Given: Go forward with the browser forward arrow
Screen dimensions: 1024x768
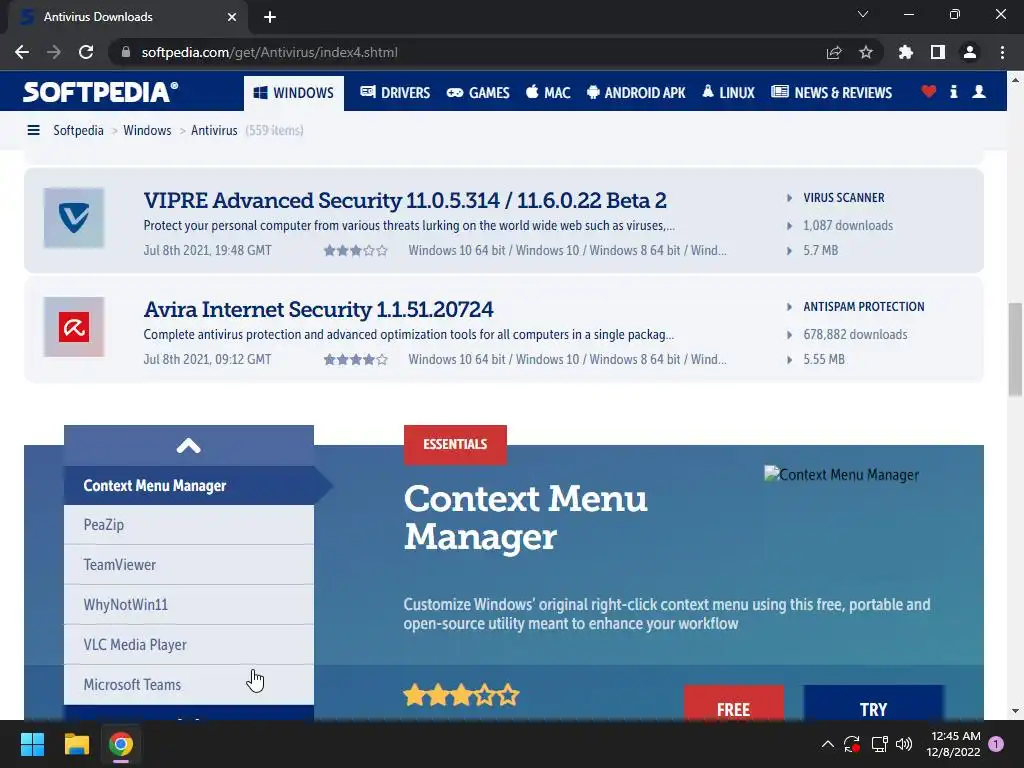Looking at the screenshot, I should point(54,52).
